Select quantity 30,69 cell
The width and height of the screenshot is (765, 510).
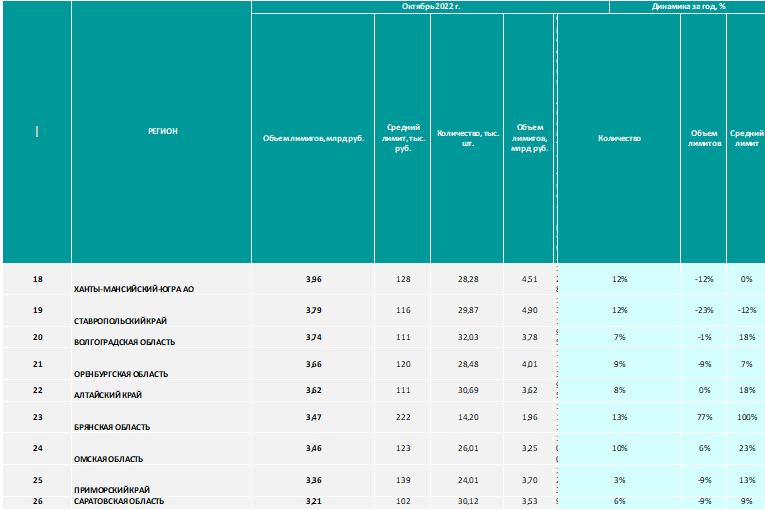click(x=467, y=390)
